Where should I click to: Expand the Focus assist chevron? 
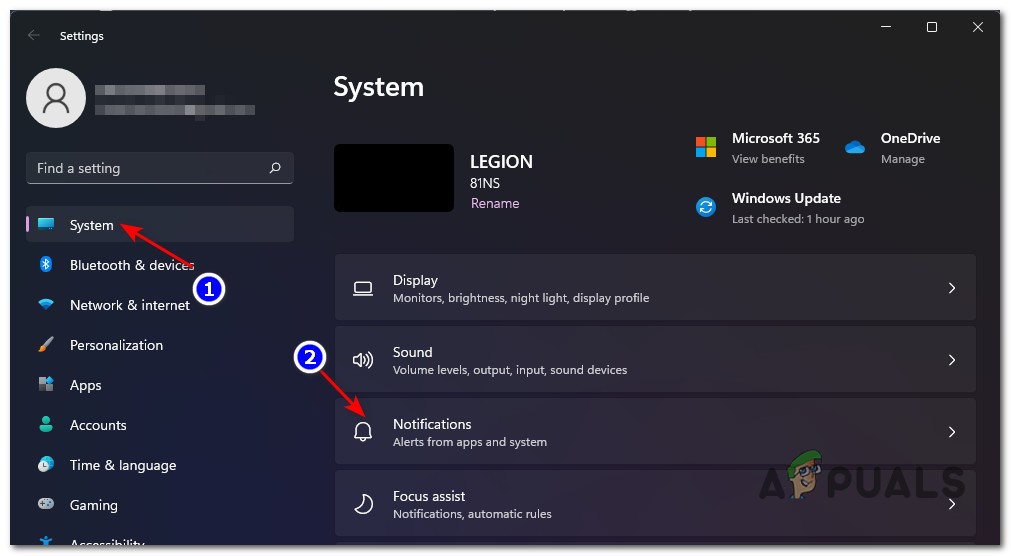click(952, 504)
